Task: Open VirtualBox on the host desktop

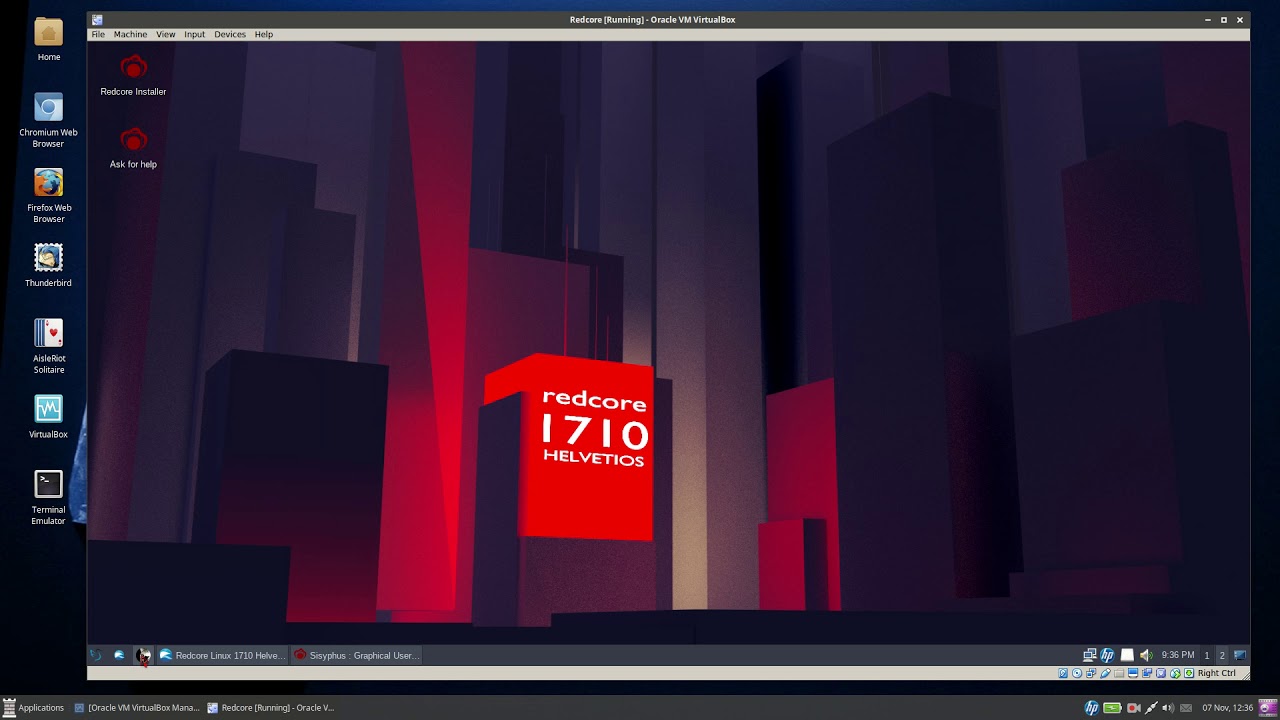Action: tap(48, 417)
